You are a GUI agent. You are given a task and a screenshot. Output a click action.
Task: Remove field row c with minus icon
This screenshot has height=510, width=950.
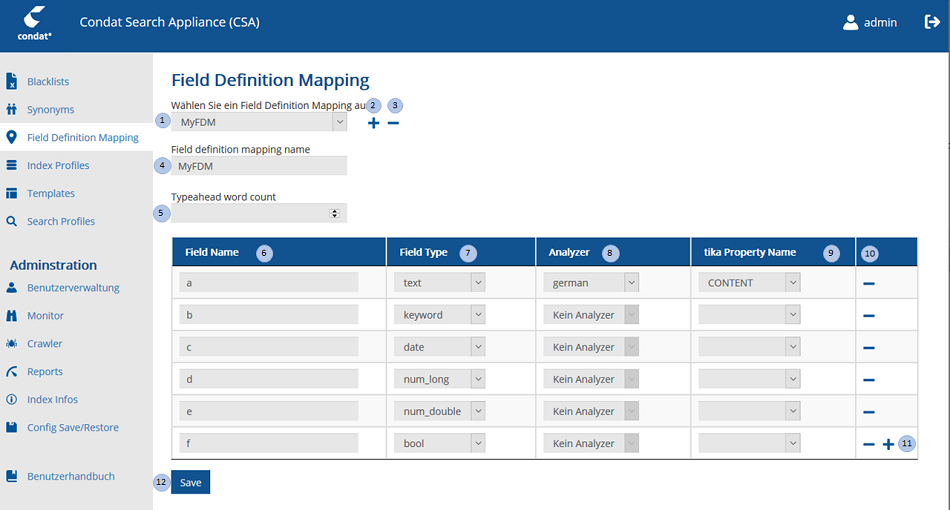869,348
